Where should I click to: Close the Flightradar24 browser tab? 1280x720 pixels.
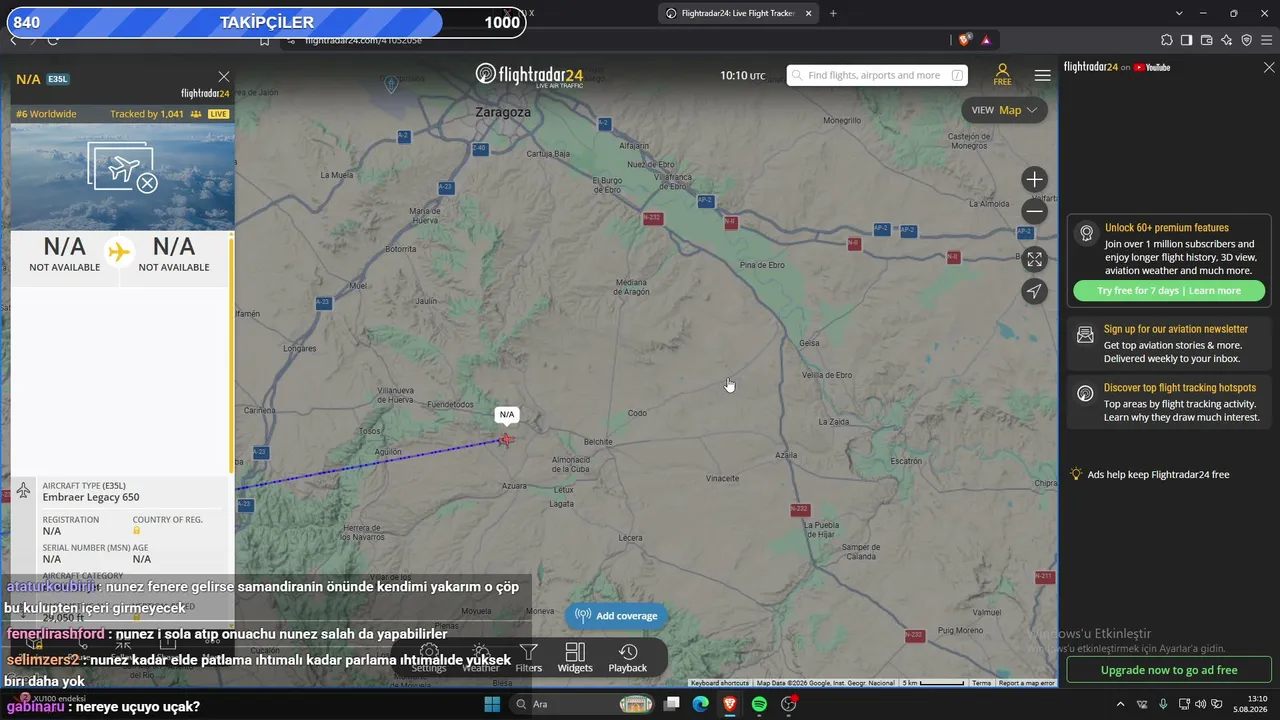[809, 13]
